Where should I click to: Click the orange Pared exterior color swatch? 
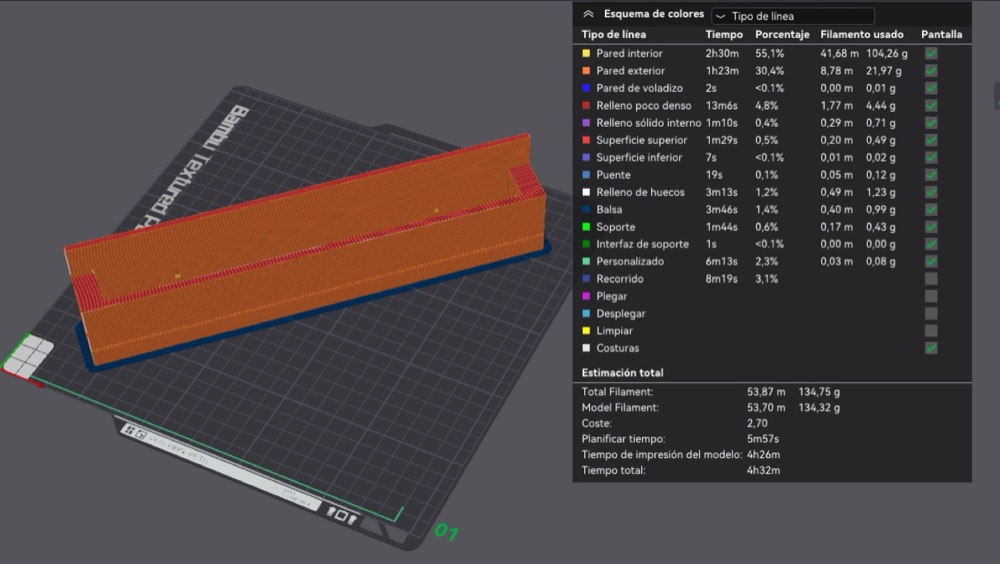(x=586, y=71)
